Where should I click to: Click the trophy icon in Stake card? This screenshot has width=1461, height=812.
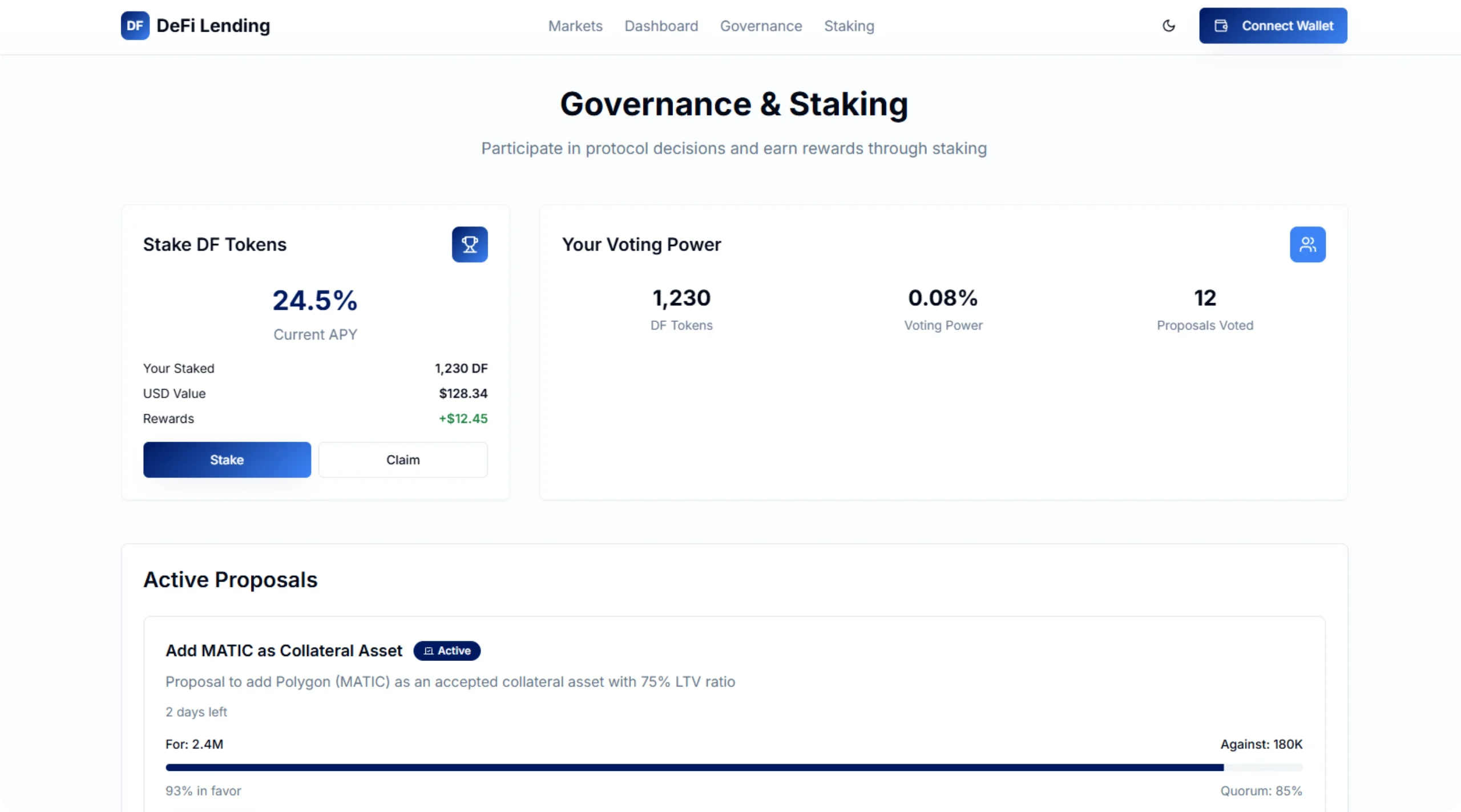point(469,244)
